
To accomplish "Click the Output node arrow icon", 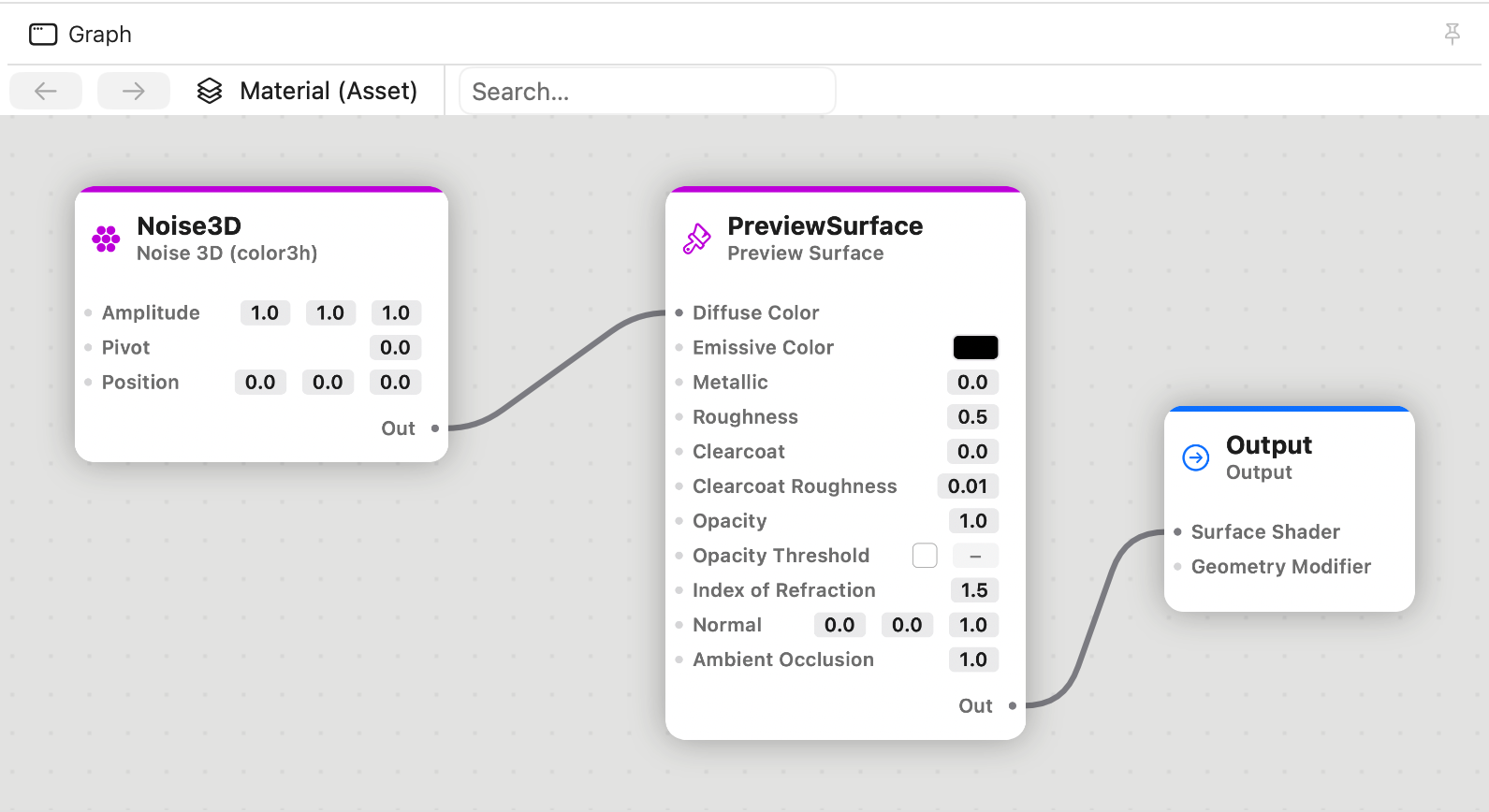I will [x=1196, y=457].
